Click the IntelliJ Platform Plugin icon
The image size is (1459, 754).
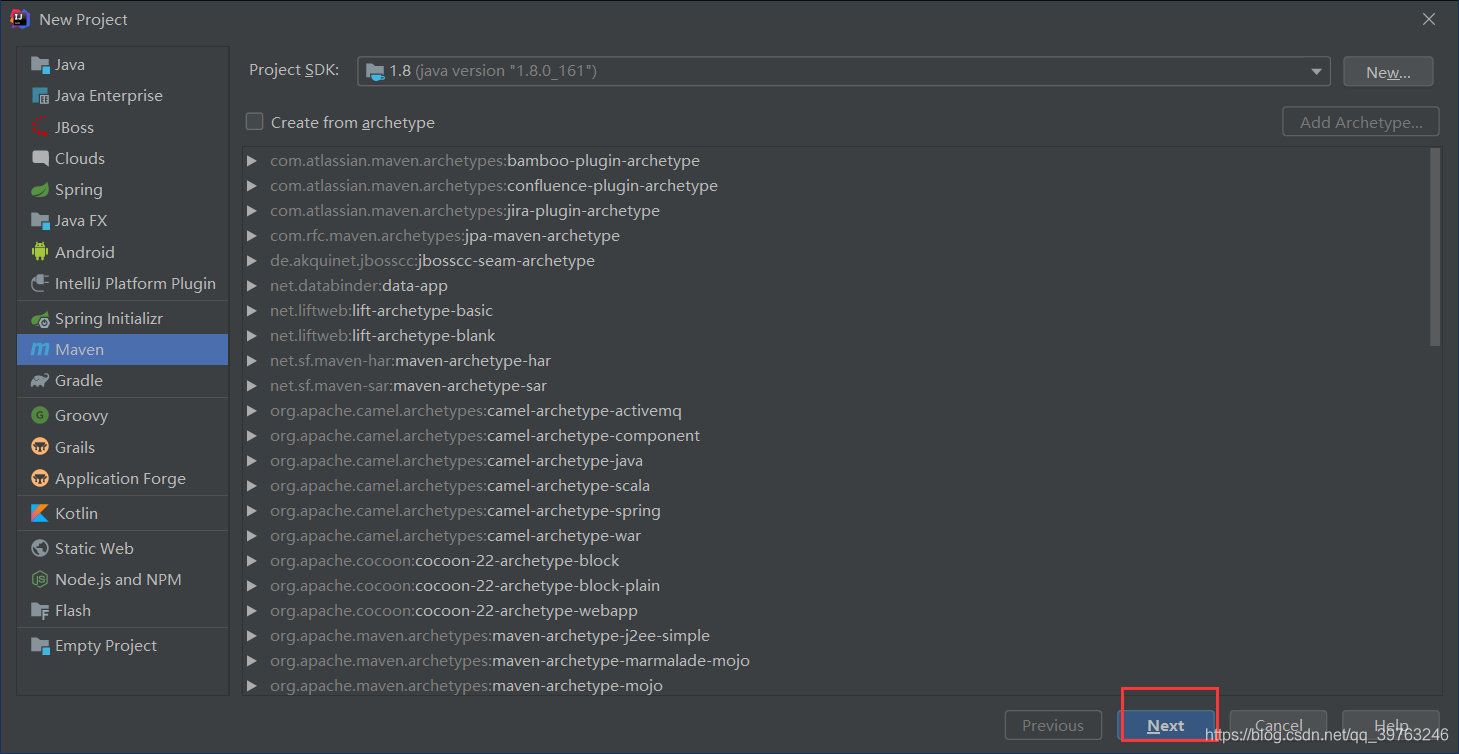pyautogui.click(x=40, y=284)
